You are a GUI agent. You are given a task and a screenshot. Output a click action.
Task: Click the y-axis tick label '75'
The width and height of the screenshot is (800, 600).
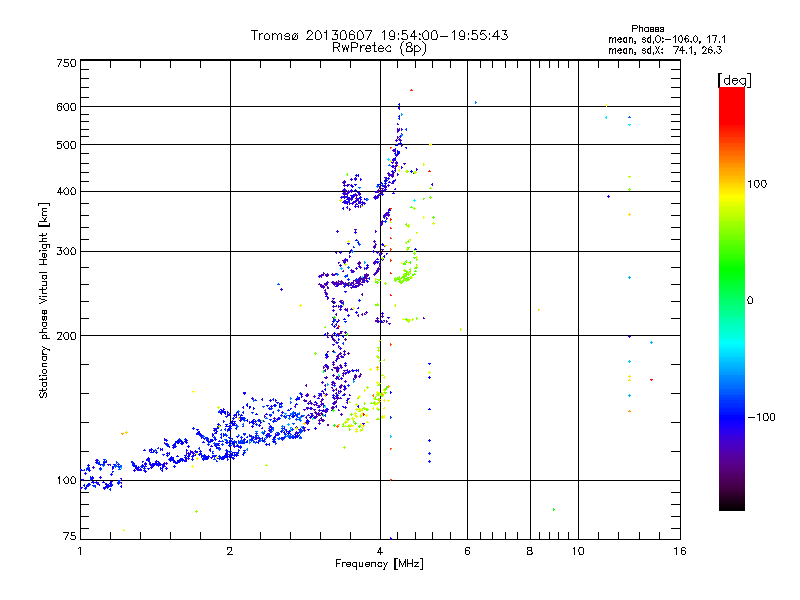tap(70, 536)
